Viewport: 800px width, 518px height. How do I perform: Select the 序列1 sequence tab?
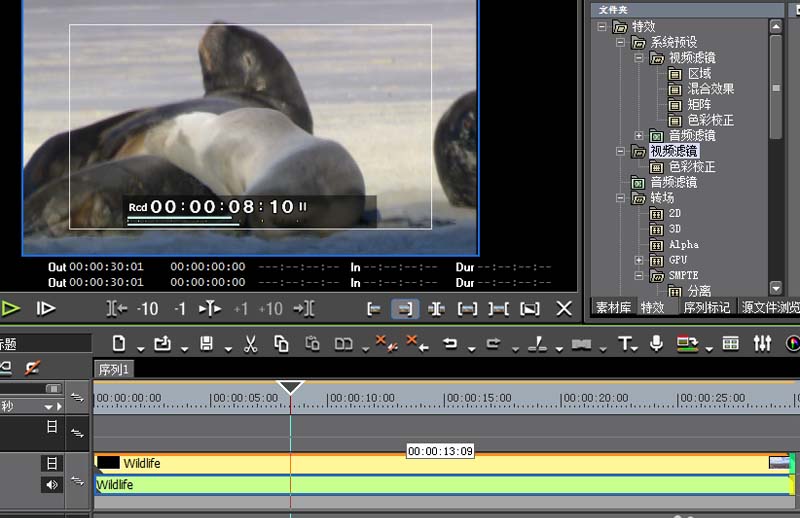113,370
